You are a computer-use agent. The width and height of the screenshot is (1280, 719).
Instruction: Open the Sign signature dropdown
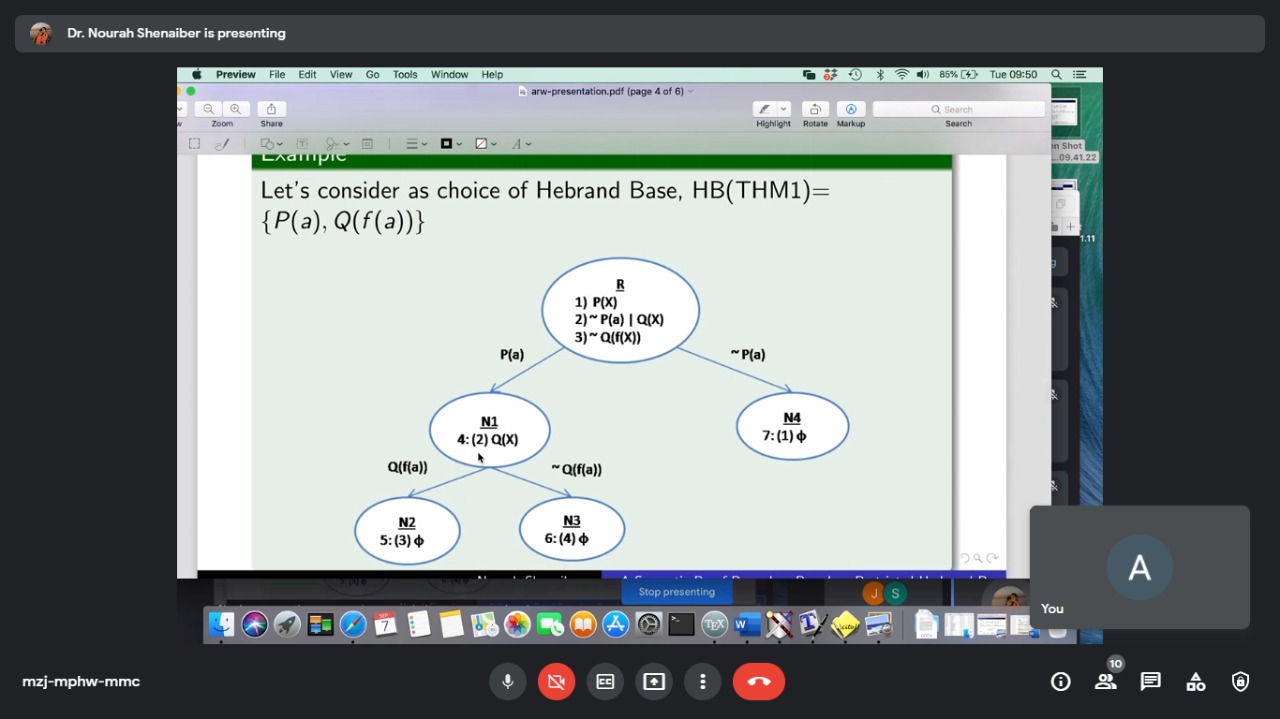337,144
